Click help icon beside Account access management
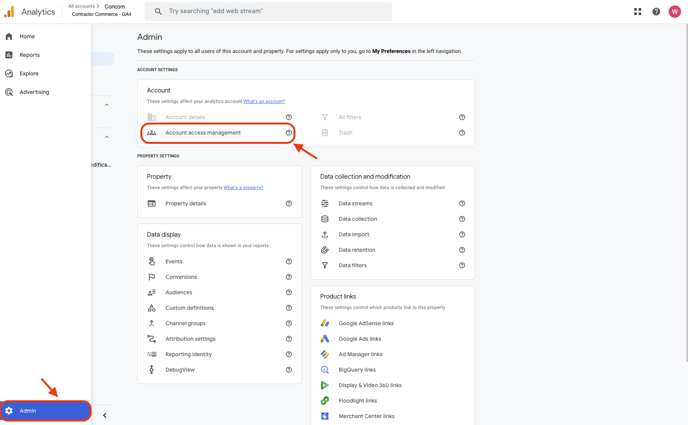Viewport: 688px width, 425px height. point(289,133)
